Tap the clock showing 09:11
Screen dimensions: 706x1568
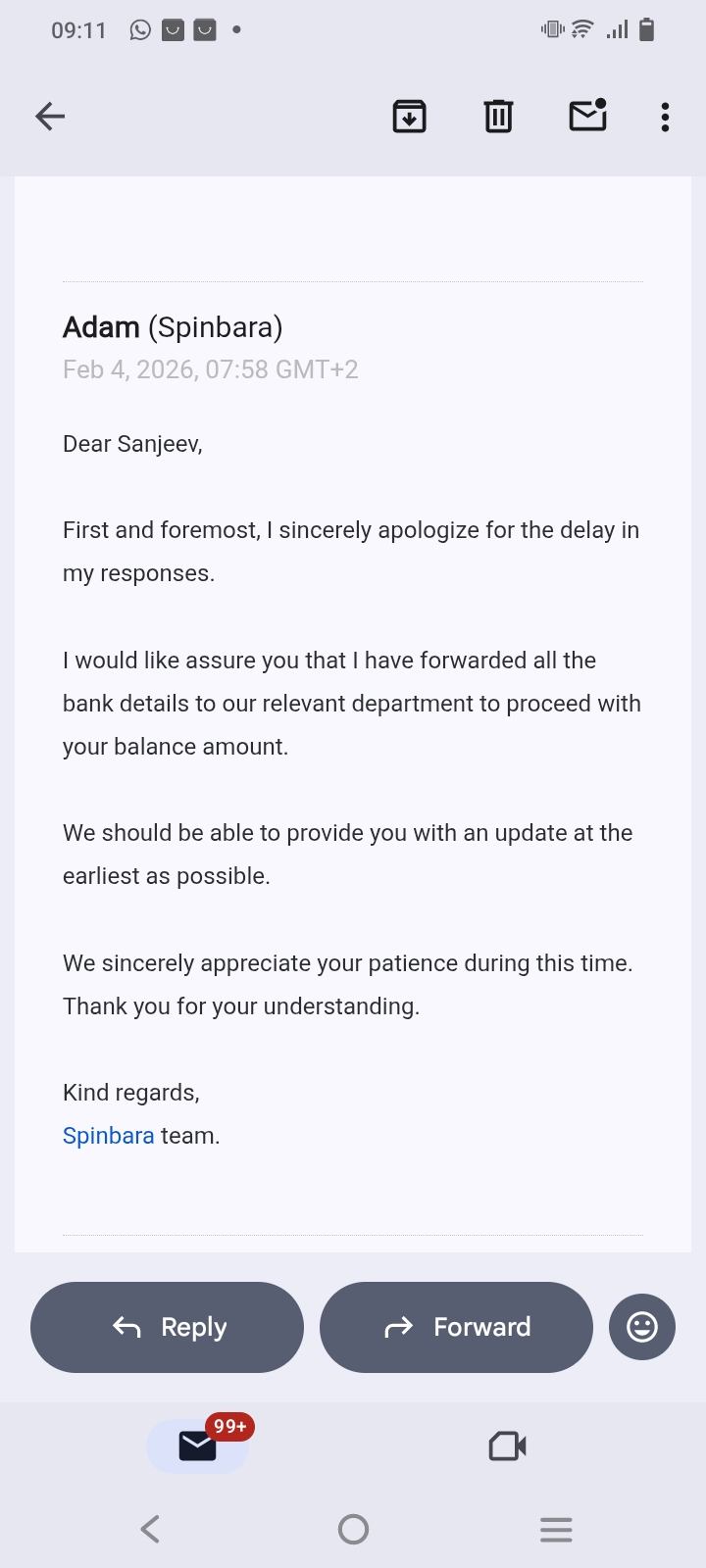point(78,30)
